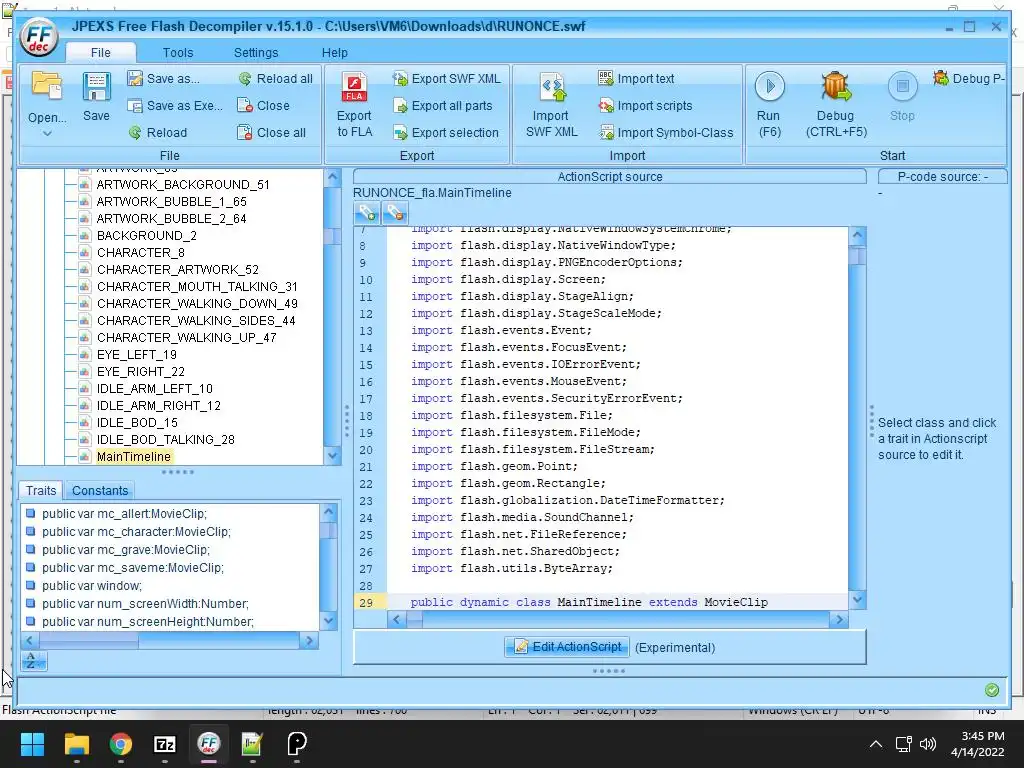
Task: Expand the Open dropdown arrow
Action: coord(47,134)
